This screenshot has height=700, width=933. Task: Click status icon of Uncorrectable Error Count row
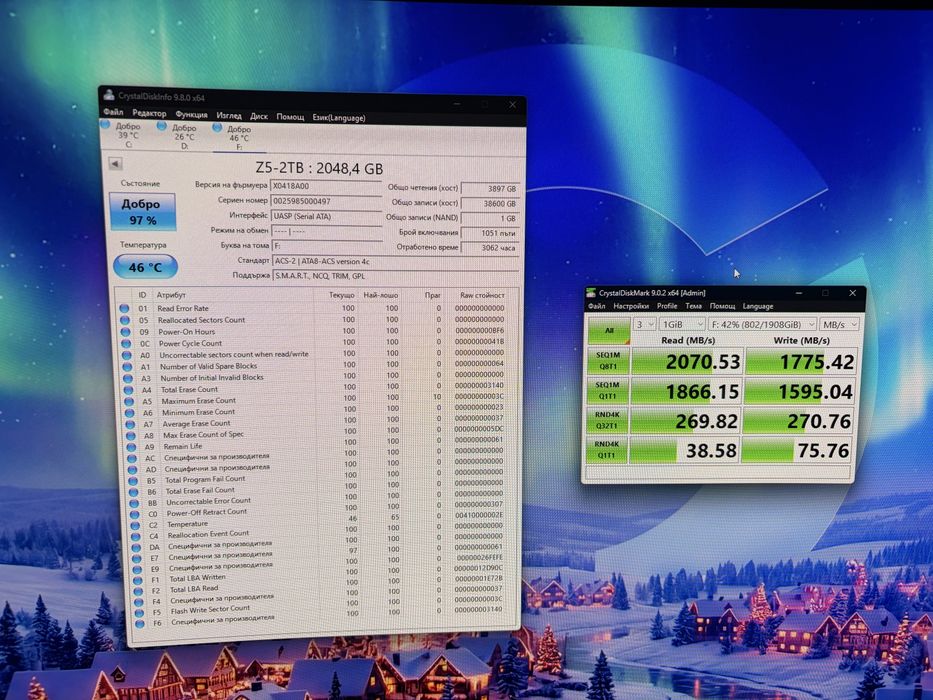(x=135, y=504)
